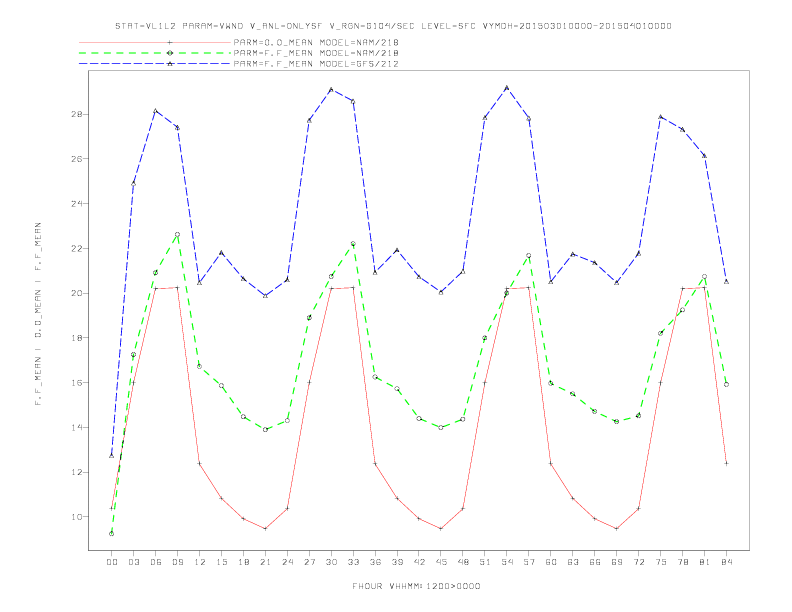Click x-axis tick label 03

(133, 562)
